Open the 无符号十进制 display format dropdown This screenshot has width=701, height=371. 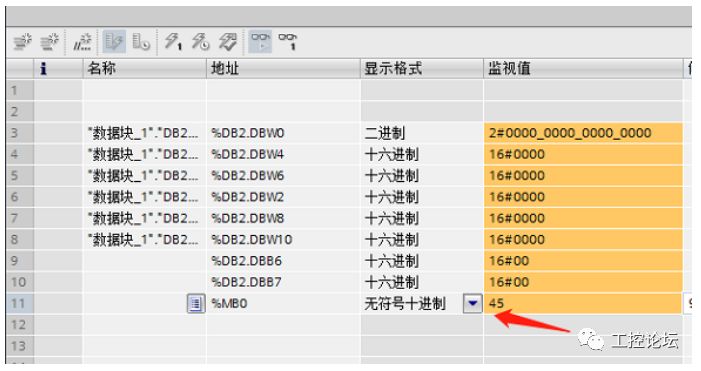click(x=473, y=304)
